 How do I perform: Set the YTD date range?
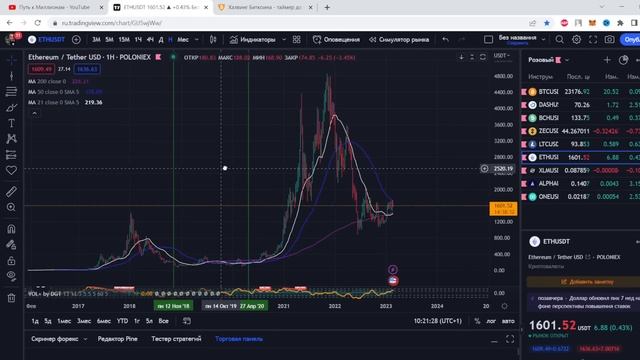(x=122, y=321)
